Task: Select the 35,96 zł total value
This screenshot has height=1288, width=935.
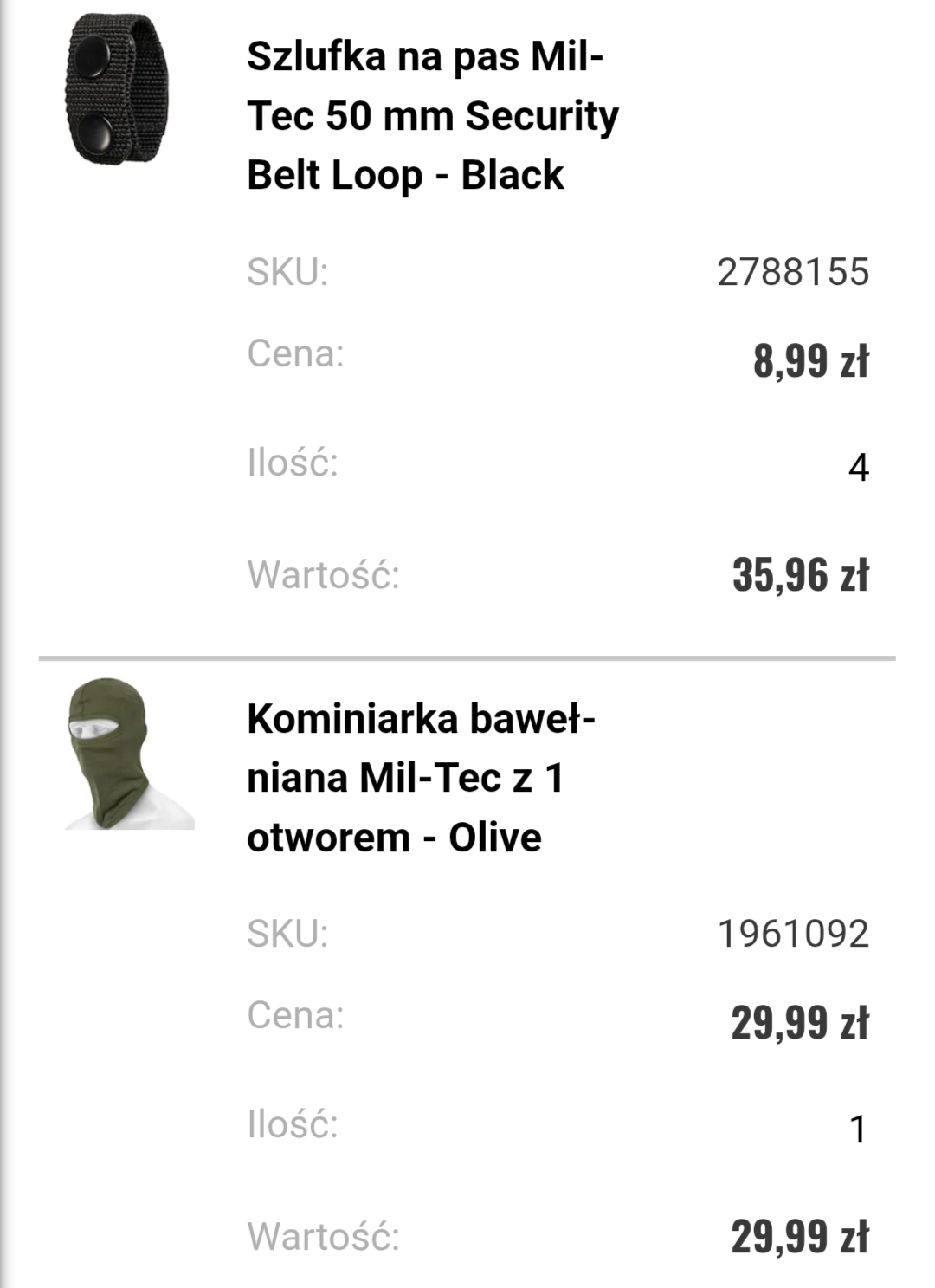Action: tap(800, 575)
